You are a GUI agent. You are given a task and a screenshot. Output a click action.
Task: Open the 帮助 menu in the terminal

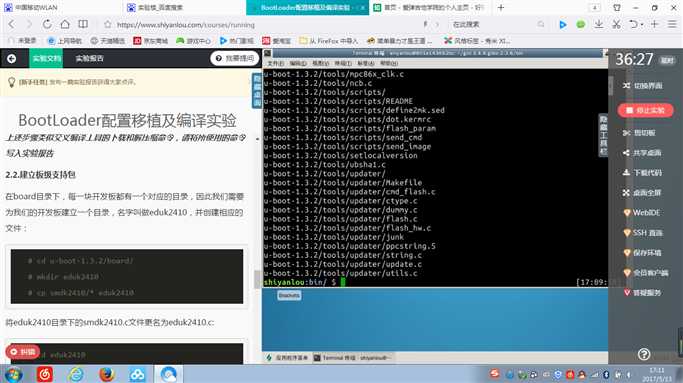tap(389, 63)
